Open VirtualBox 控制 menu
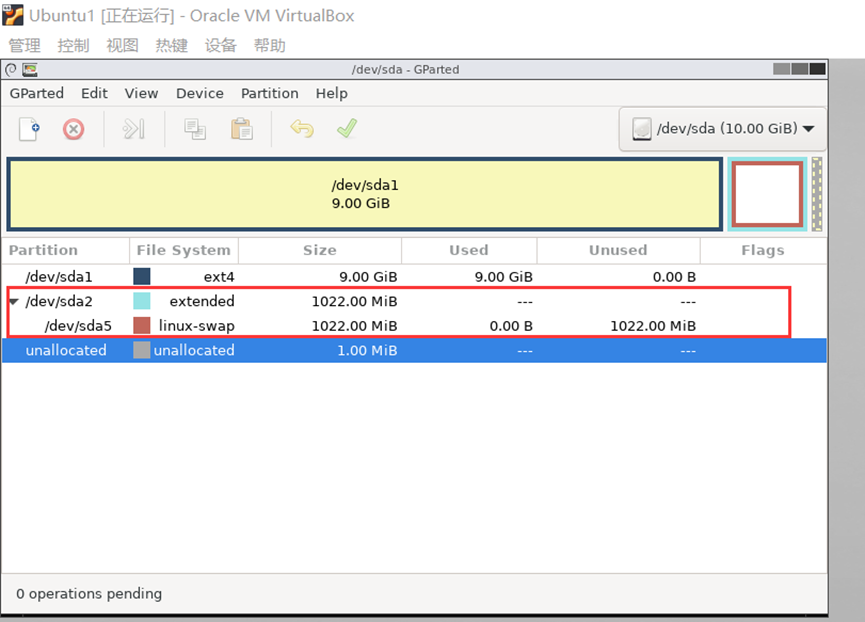The width and height of the screenshot is (865, 622). click(73, 45)
